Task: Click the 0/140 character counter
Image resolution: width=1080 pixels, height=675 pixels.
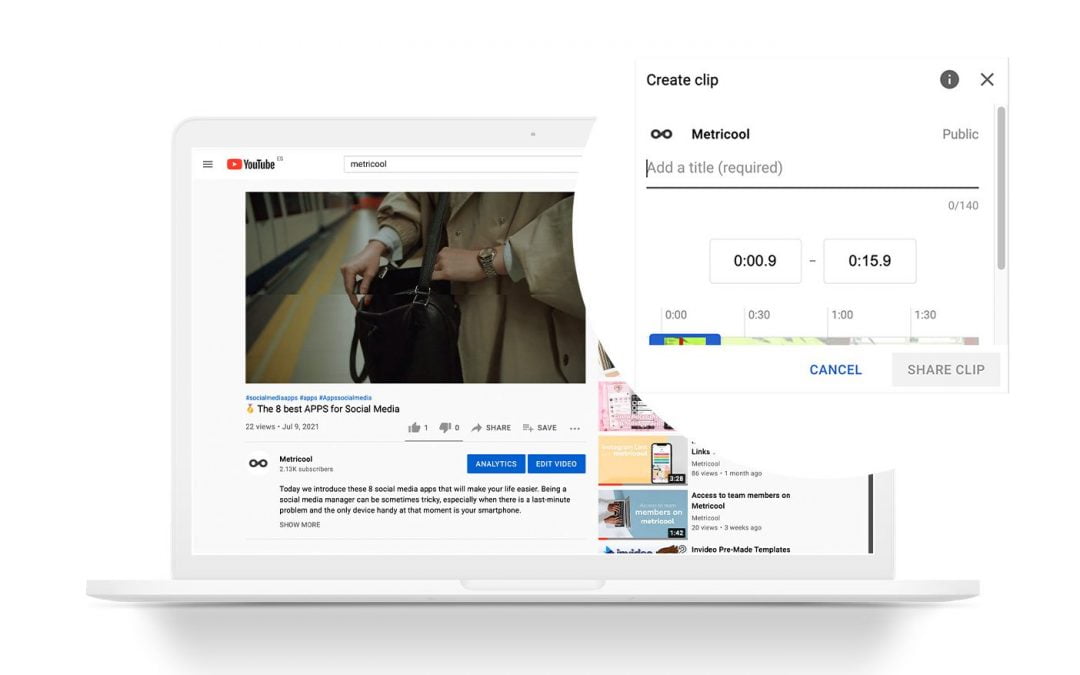Action: point(963,205)
